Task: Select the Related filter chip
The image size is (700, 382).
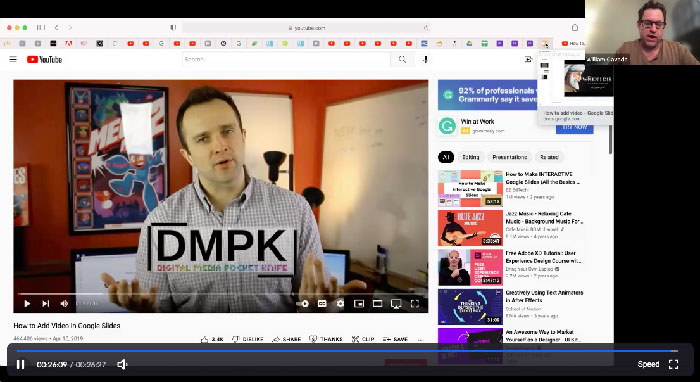Action: pos(549,157)
